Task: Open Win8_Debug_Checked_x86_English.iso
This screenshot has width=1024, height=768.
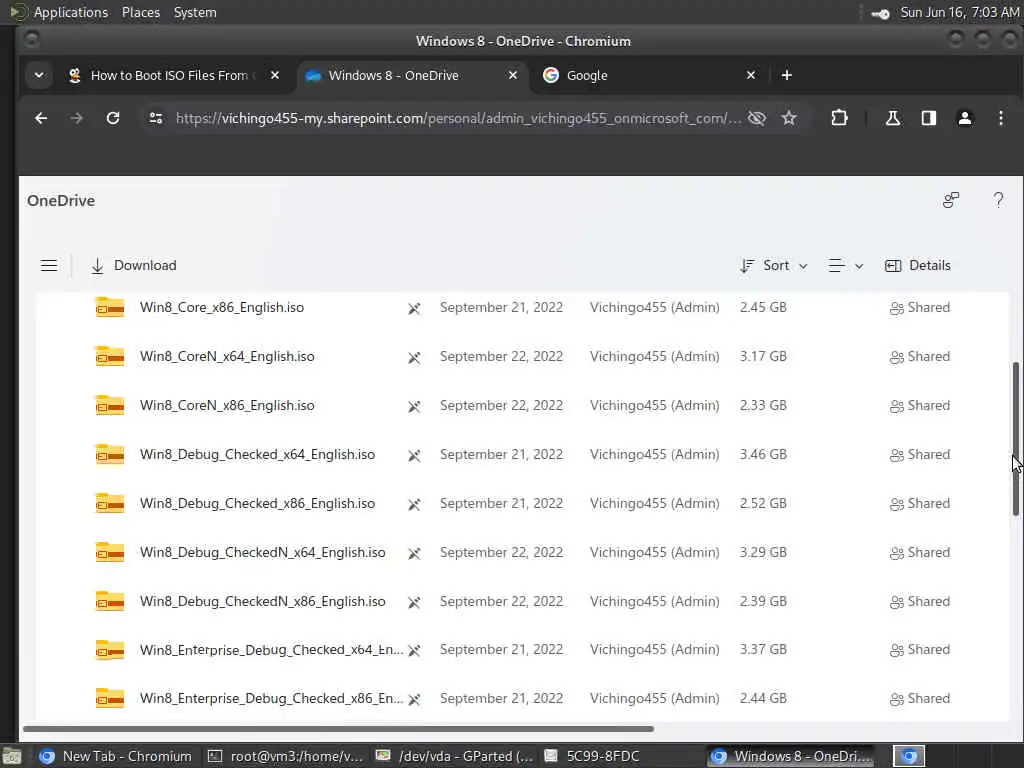Action: click(x=257, y=504)
